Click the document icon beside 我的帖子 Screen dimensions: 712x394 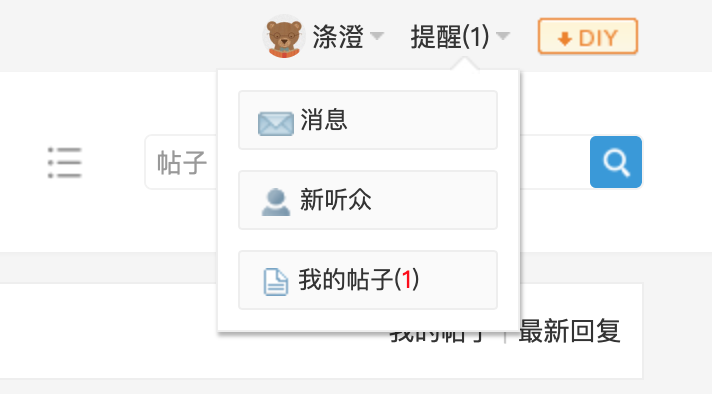pos(276,282)
